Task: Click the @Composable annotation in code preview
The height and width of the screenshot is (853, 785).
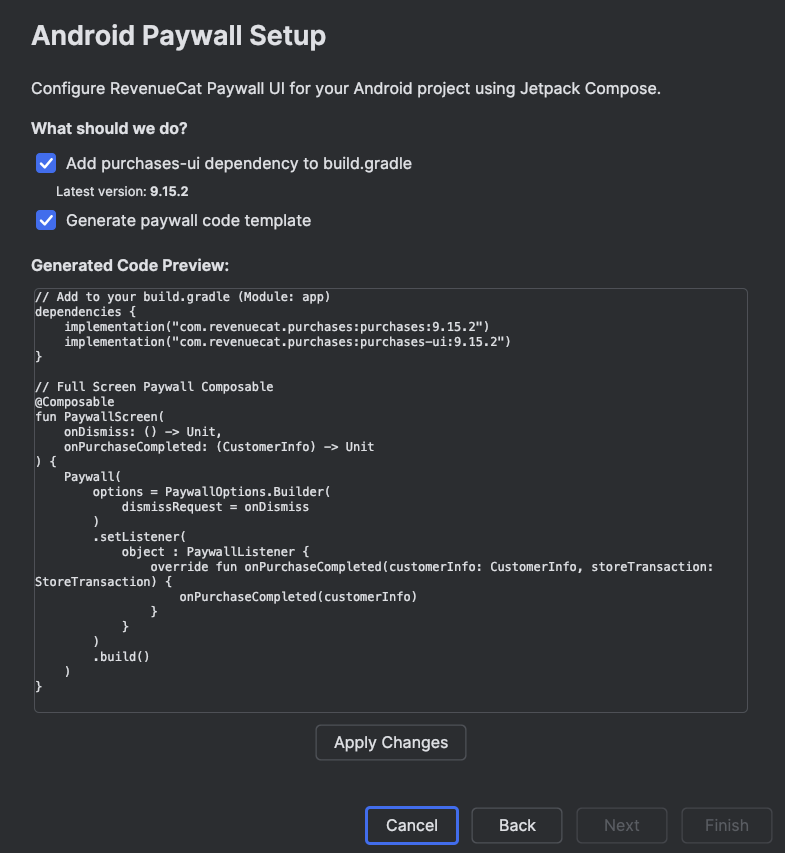Action: tap(74, 402)
